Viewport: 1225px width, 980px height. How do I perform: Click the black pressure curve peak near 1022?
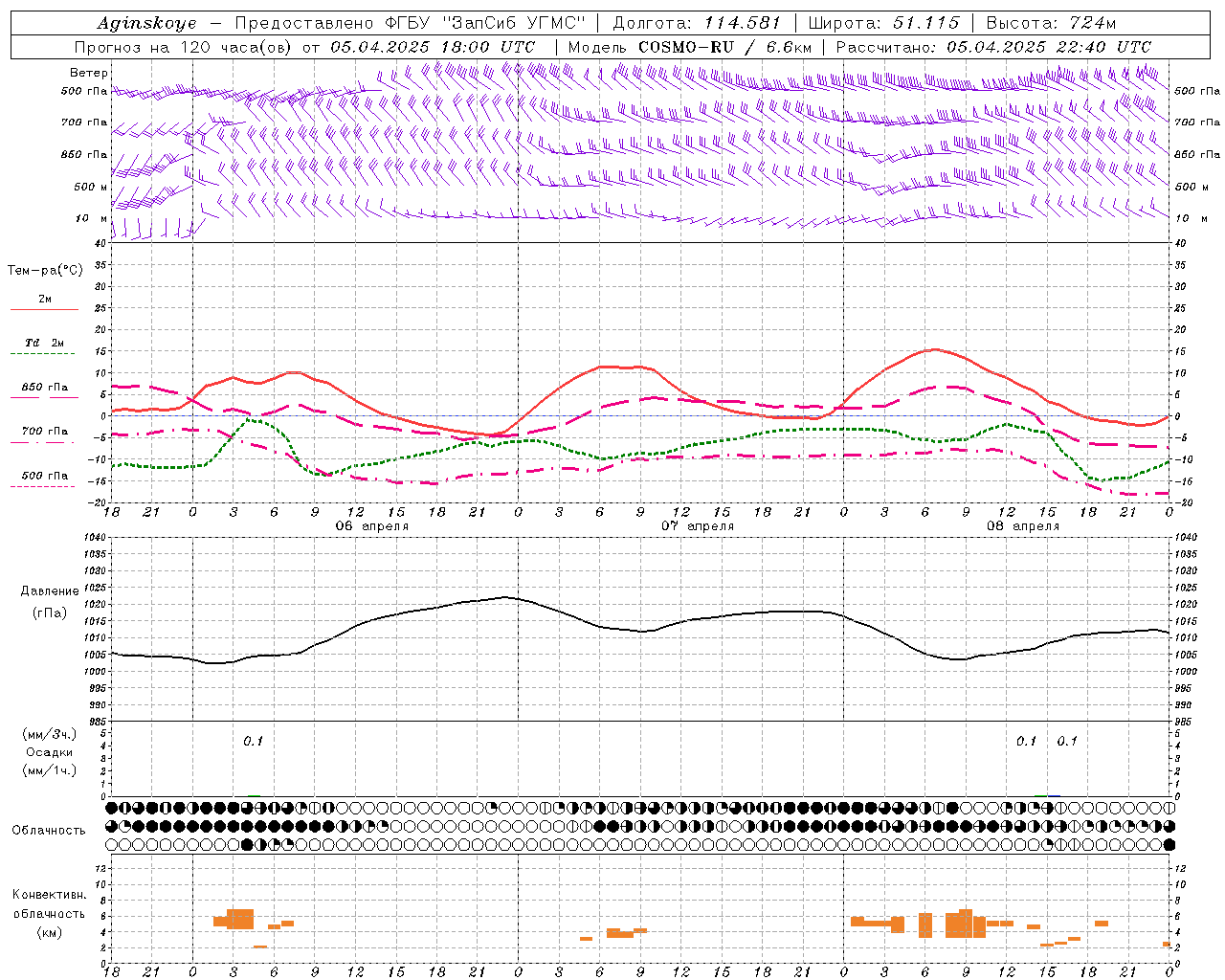tap(506, 597)
